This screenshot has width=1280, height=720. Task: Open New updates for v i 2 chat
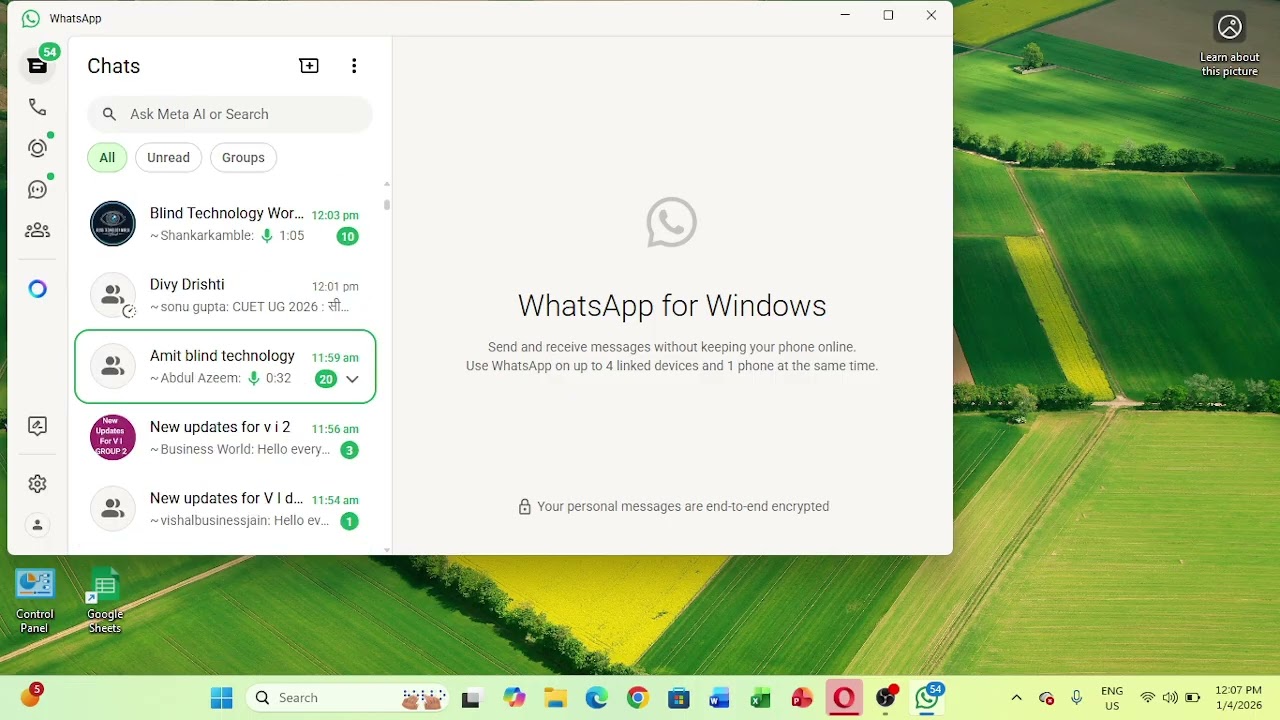pyautogui.click(x=225, y=438)
